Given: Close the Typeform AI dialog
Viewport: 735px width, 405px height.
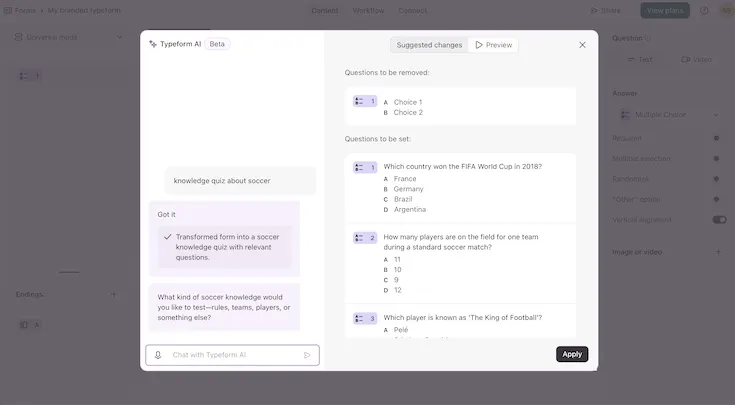Looking at the screenshot, I should coord(582,45).
